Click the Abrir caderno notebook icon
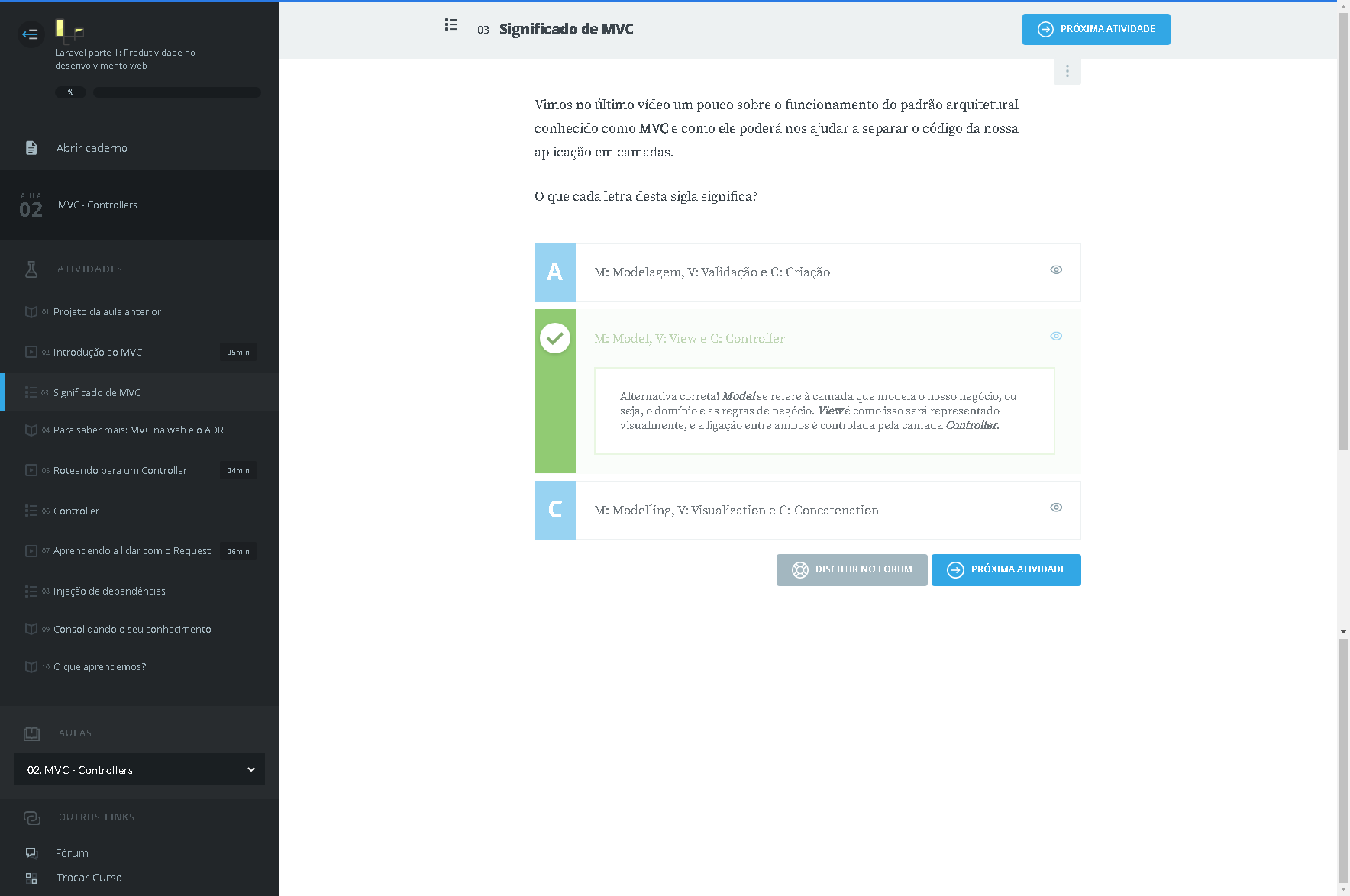Image resolution: width=1350 pixels, height=896 pixels. (31, 148)
